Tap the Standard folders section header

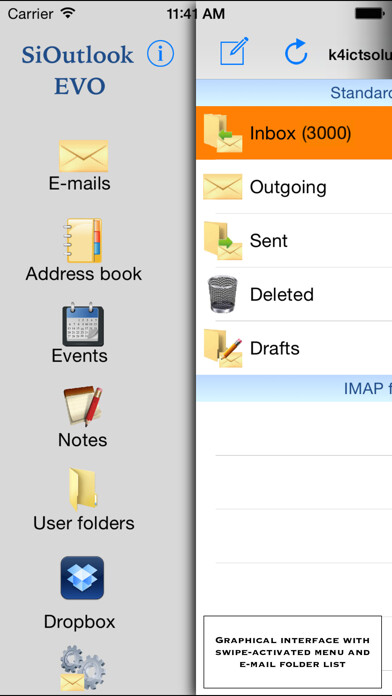click(x=294, y=93)
